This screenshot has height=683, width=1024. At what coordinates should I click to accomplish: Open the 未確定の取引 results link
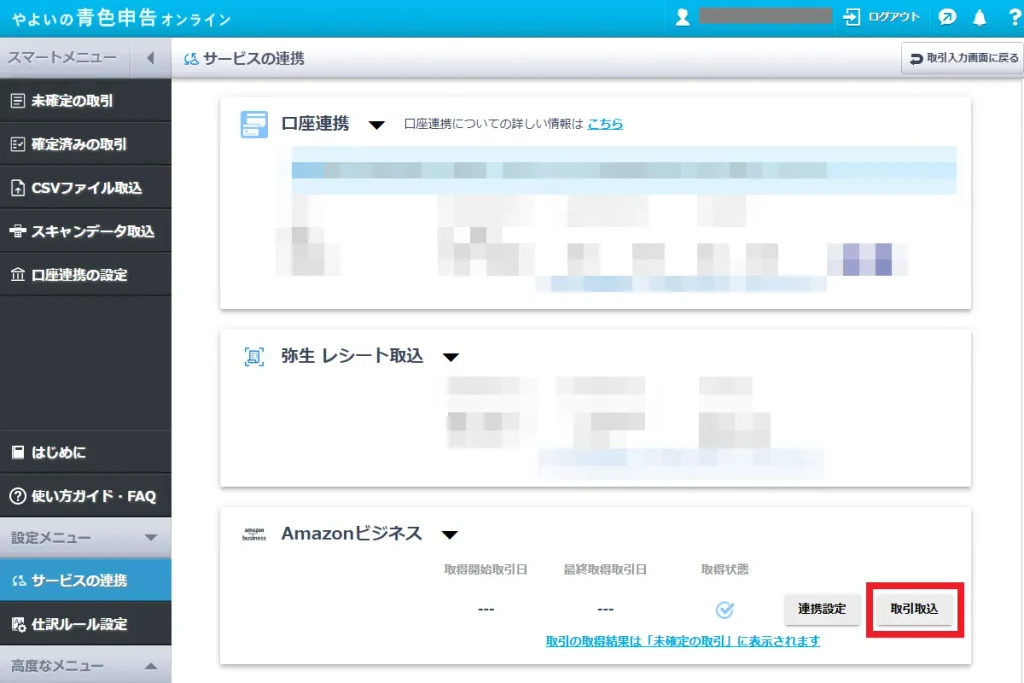[682, 641]
